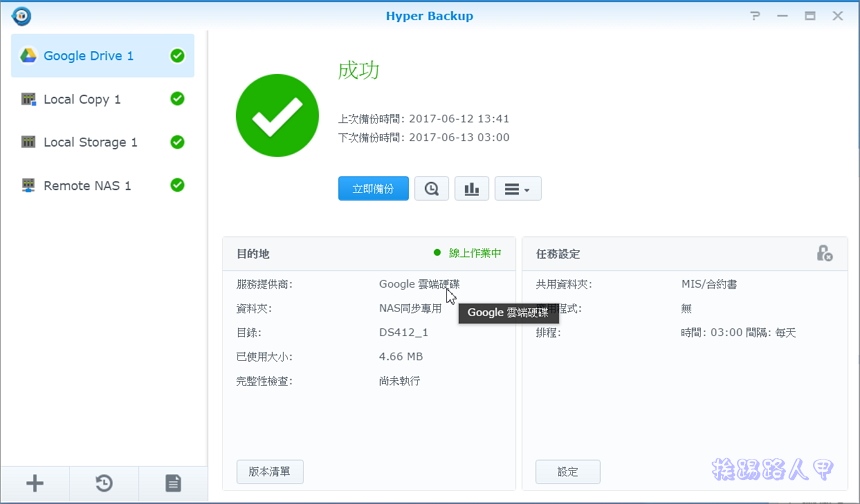The width and height of the screenshot is (860, 504).
Task: Click the 目的地 panel header
Action: click(x=253, y=254)
